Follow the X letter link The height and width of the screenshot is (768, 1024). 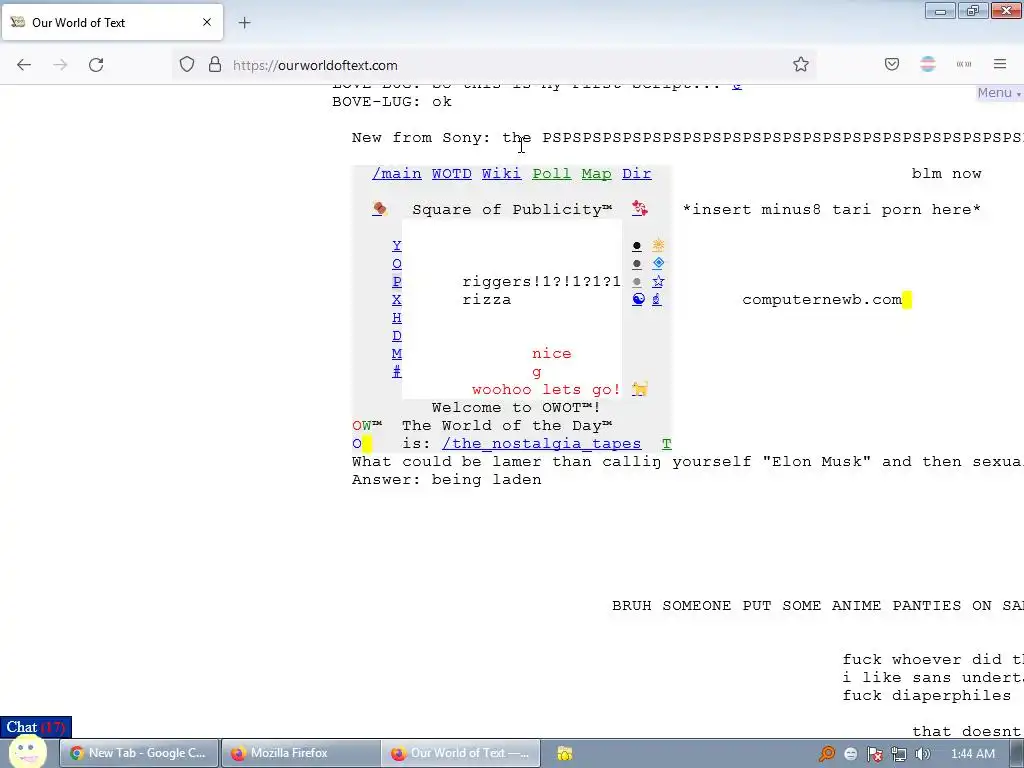tap(396, 300)
